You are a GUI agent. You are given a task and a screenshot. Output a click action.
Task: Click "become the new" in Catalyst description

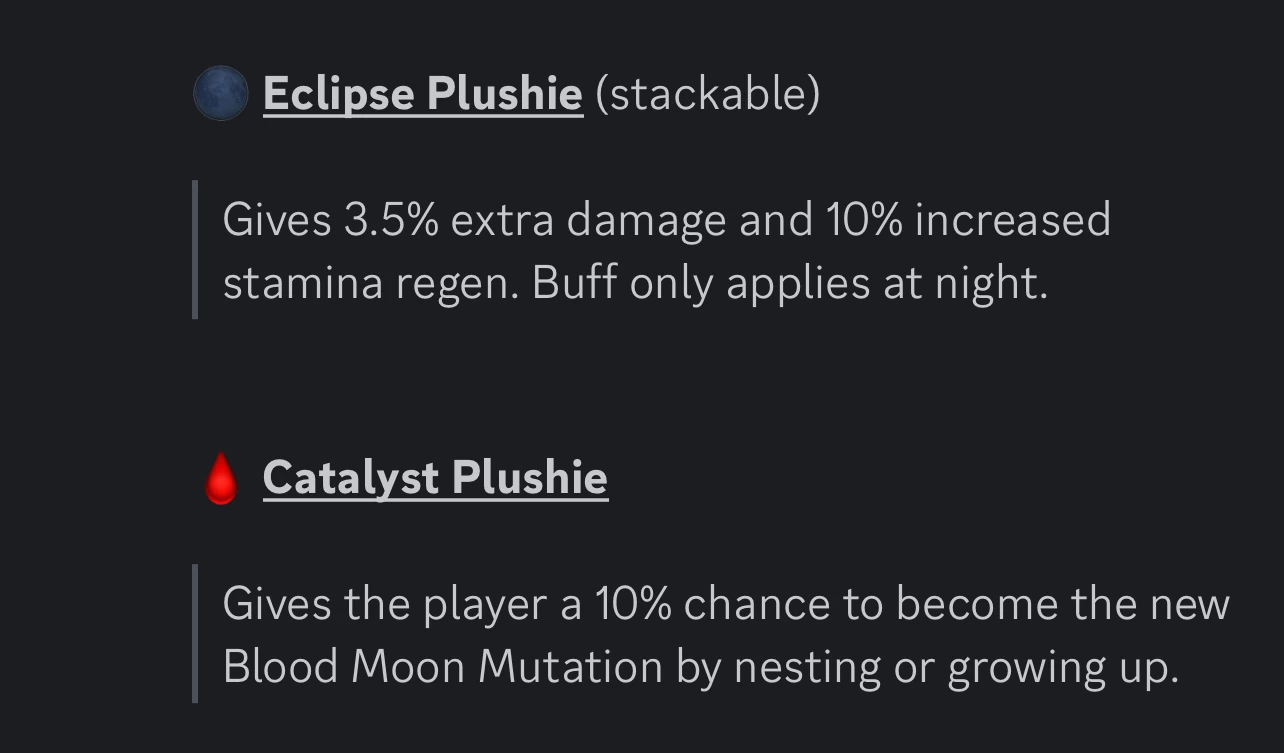point(1062,604)
